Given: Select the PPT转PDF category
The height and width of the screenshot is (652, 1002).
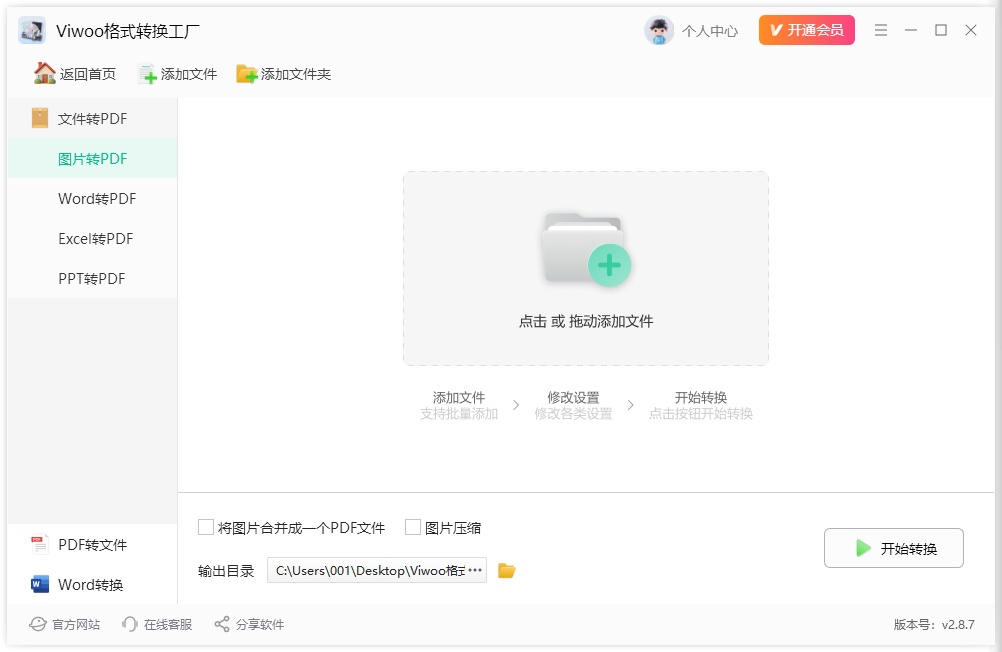Looking at the screenshot, I should tap(91, 278).
